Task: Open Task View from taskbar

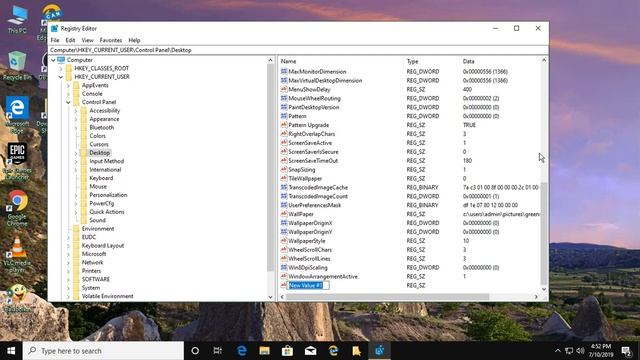Action: 218,351
